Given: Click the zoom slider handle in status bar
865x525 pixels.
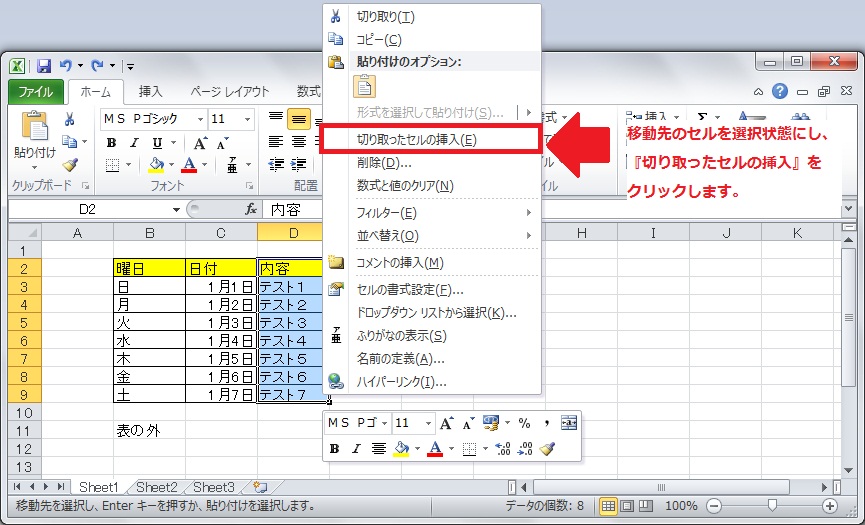Looking at the screenshot, I should 772,505.
